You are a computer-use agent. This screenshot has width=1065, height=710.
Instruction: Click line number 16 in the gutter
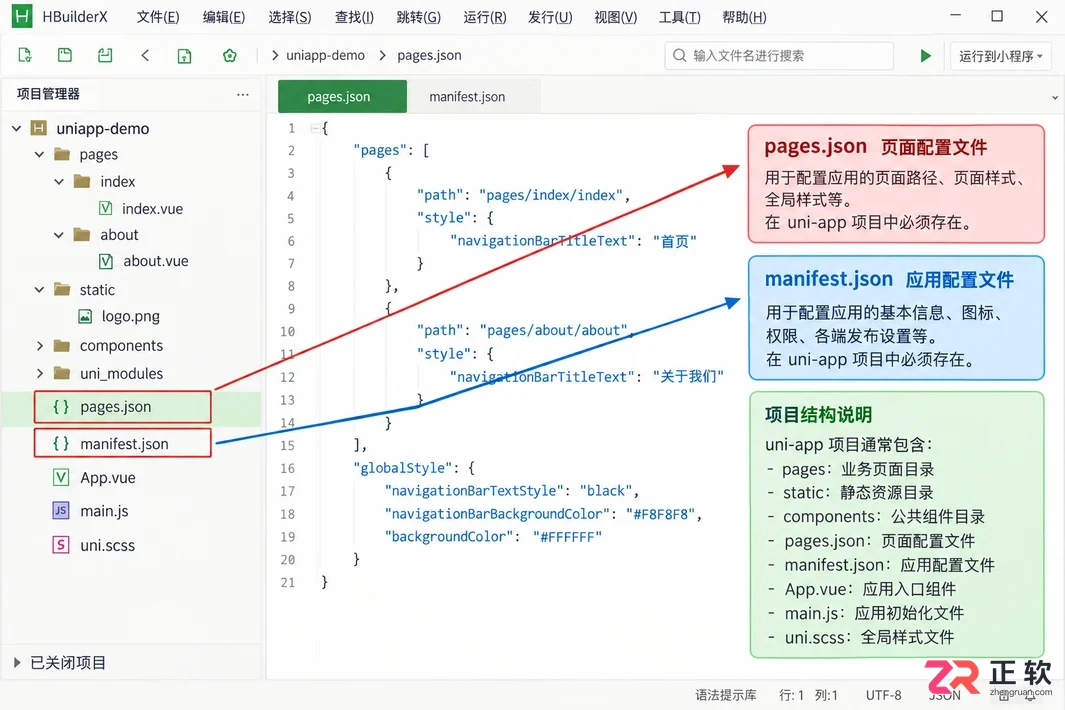point(287,468)
